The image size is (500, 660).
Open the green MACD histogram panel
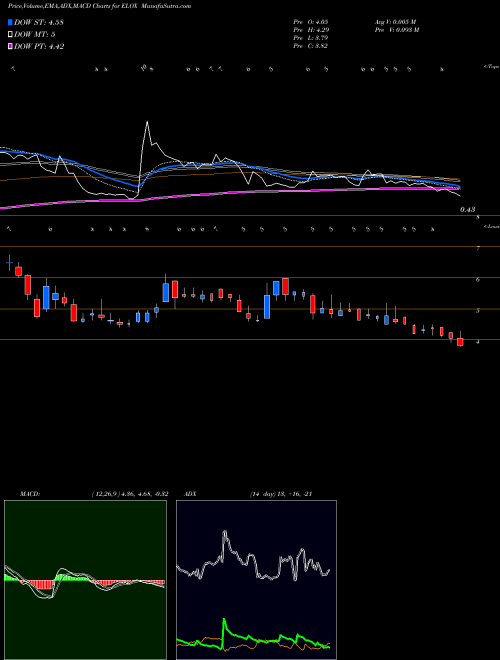point(85,580)
